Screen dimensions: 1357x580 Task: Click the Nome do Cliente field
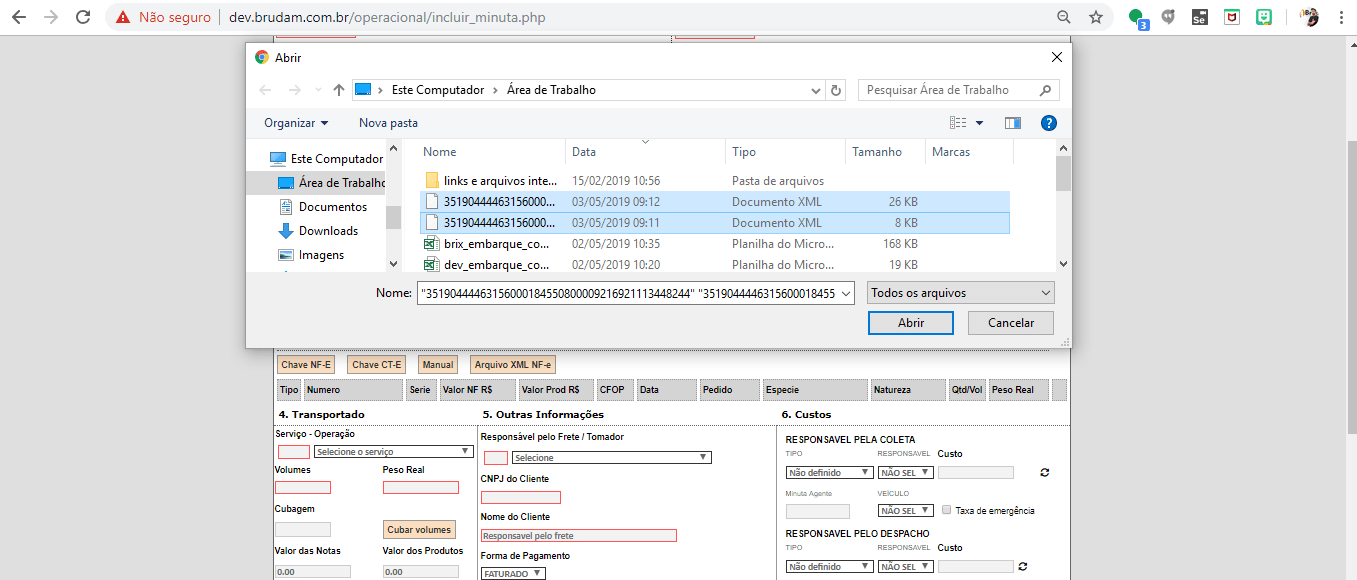[579, 535]
